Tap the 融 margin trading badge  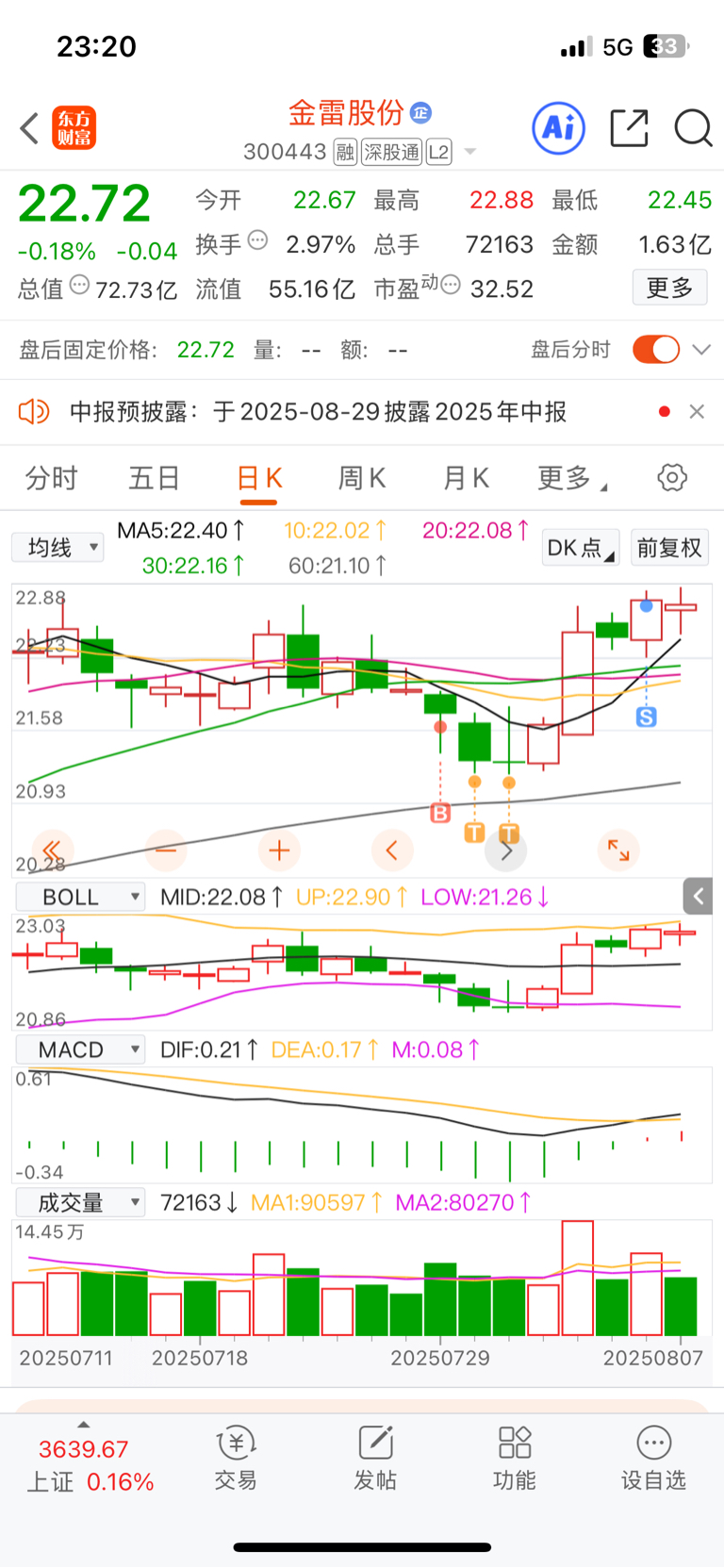pos(345,152)
